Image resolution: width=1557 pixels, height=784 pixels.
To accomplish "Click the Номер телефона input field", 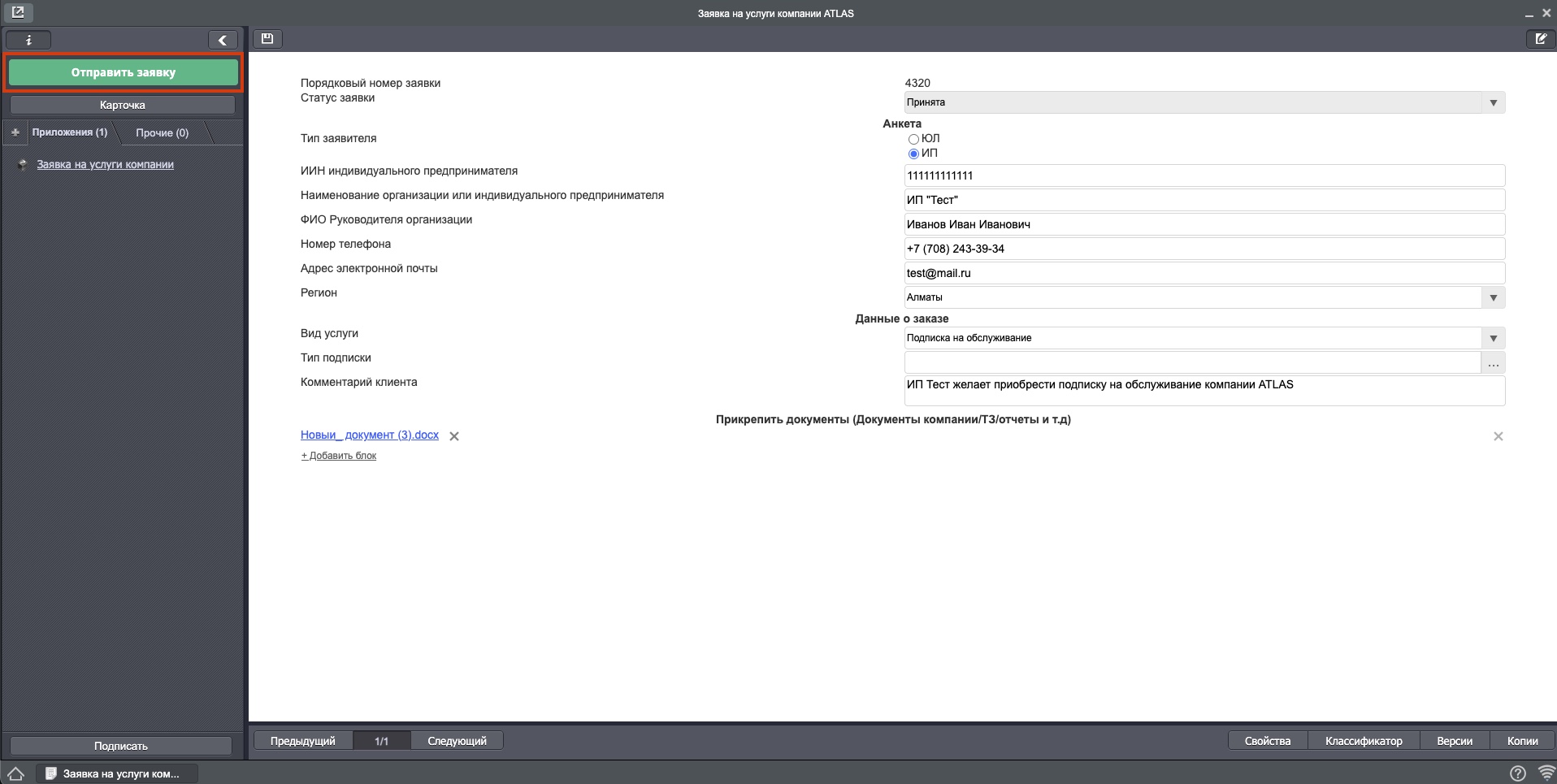I will [1204, 249].
